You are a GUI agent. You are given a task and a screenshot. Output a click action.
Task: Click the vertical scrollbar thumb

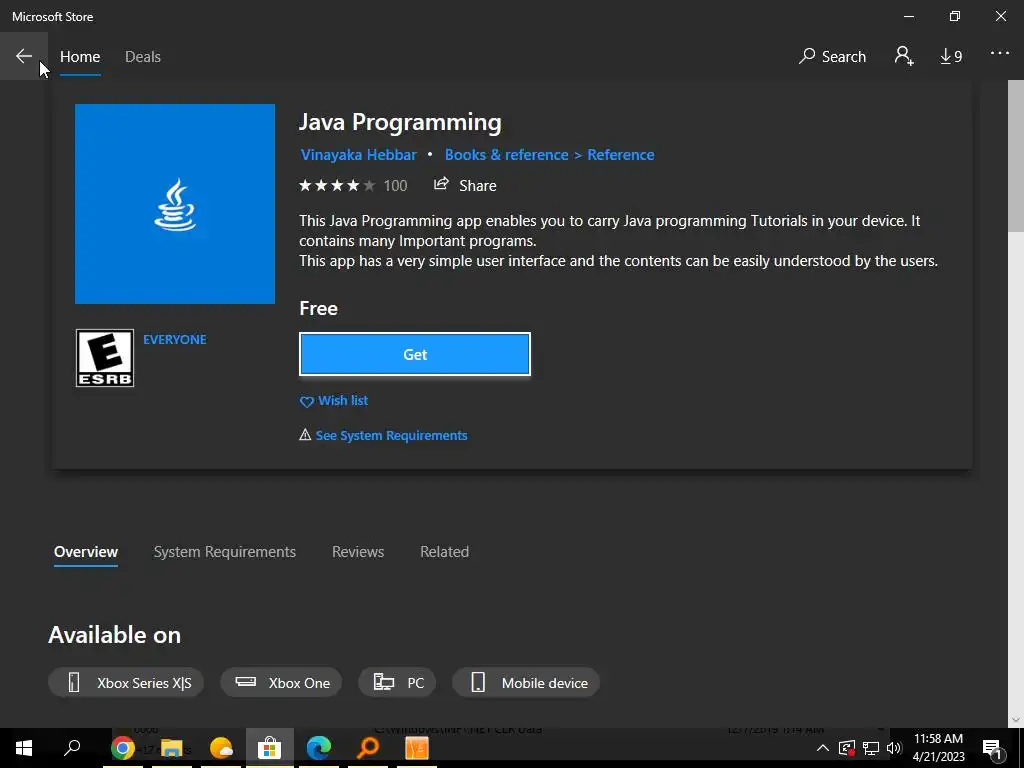point(1016,155)
